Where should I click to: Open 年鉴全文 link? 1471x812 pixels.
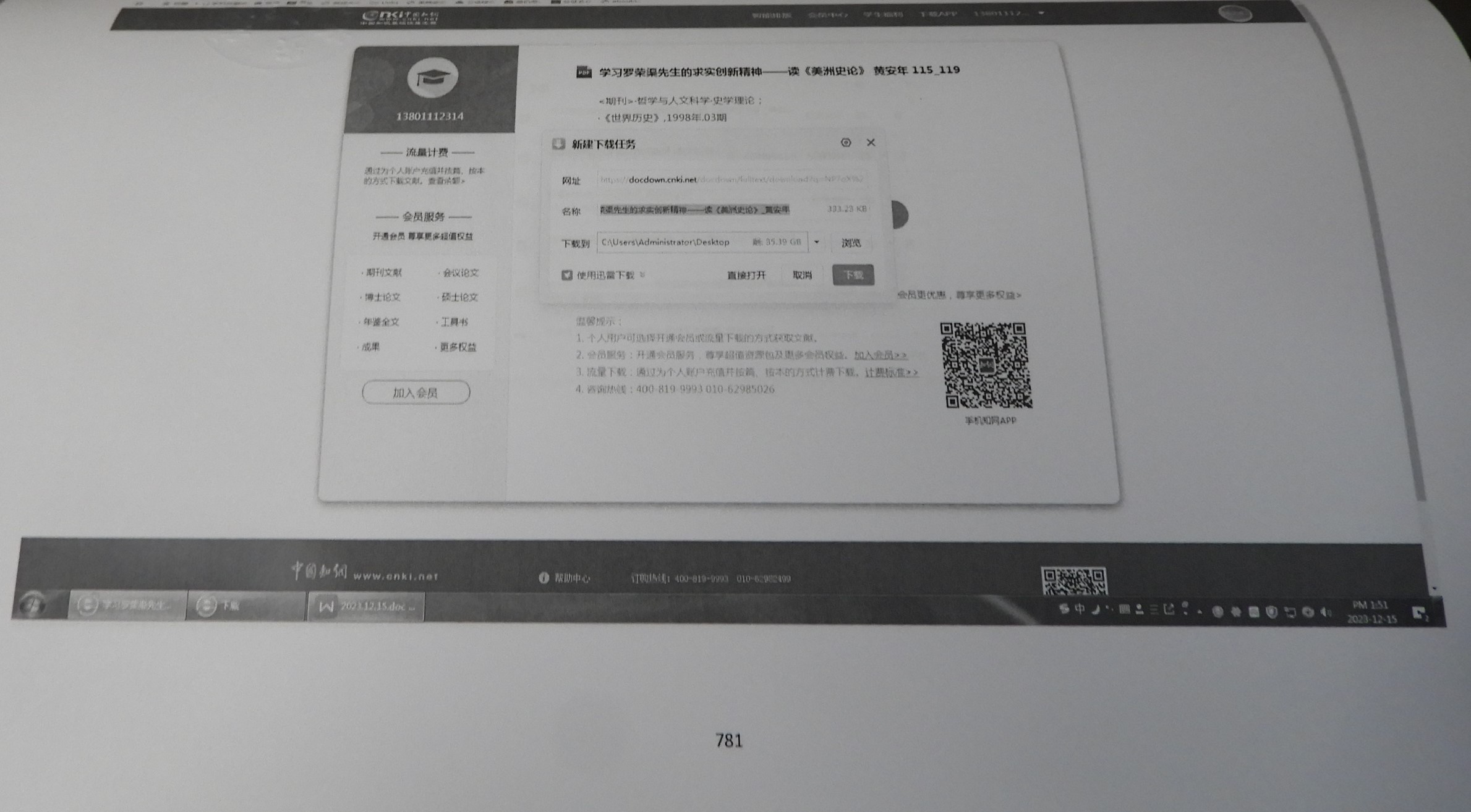(381, 322)
